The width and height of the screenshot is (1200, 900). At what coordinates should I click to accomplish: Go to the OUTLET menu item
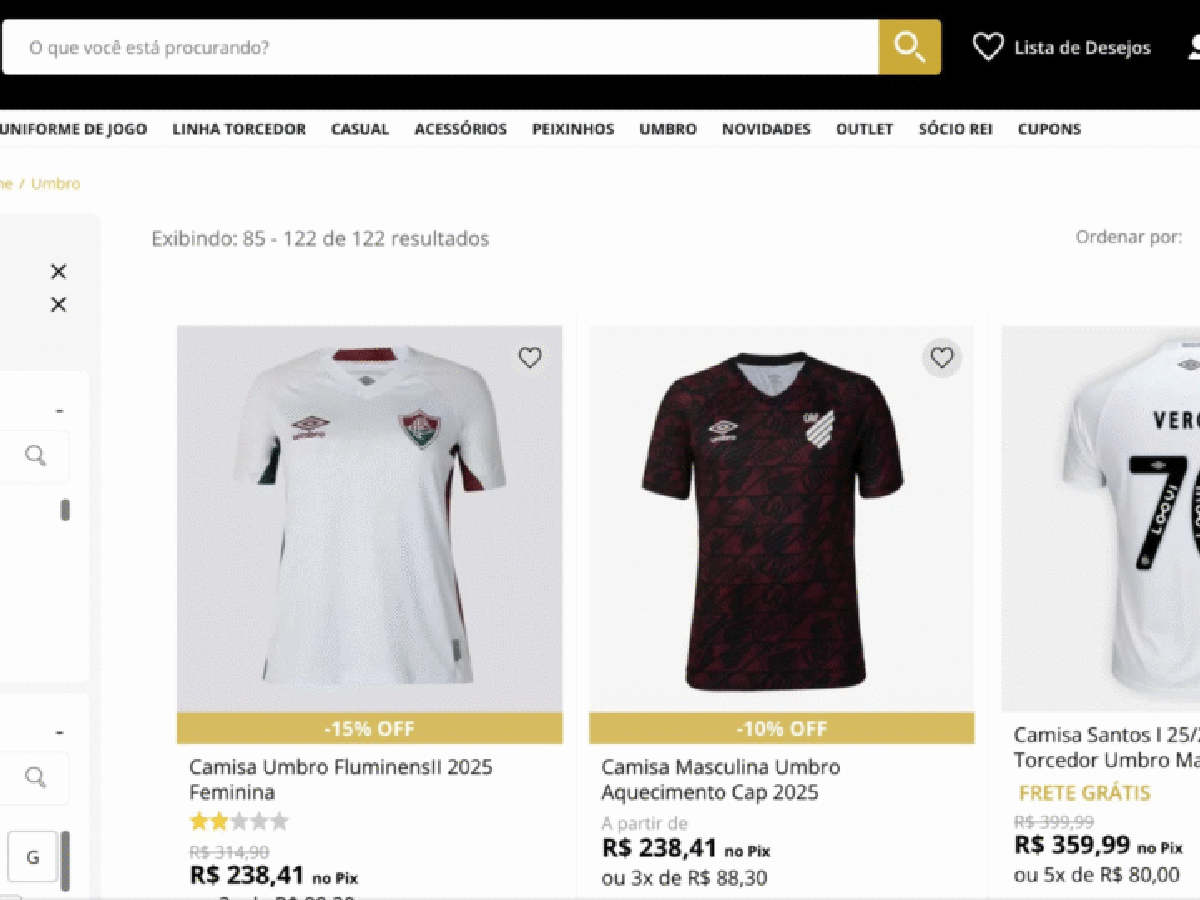865,129
